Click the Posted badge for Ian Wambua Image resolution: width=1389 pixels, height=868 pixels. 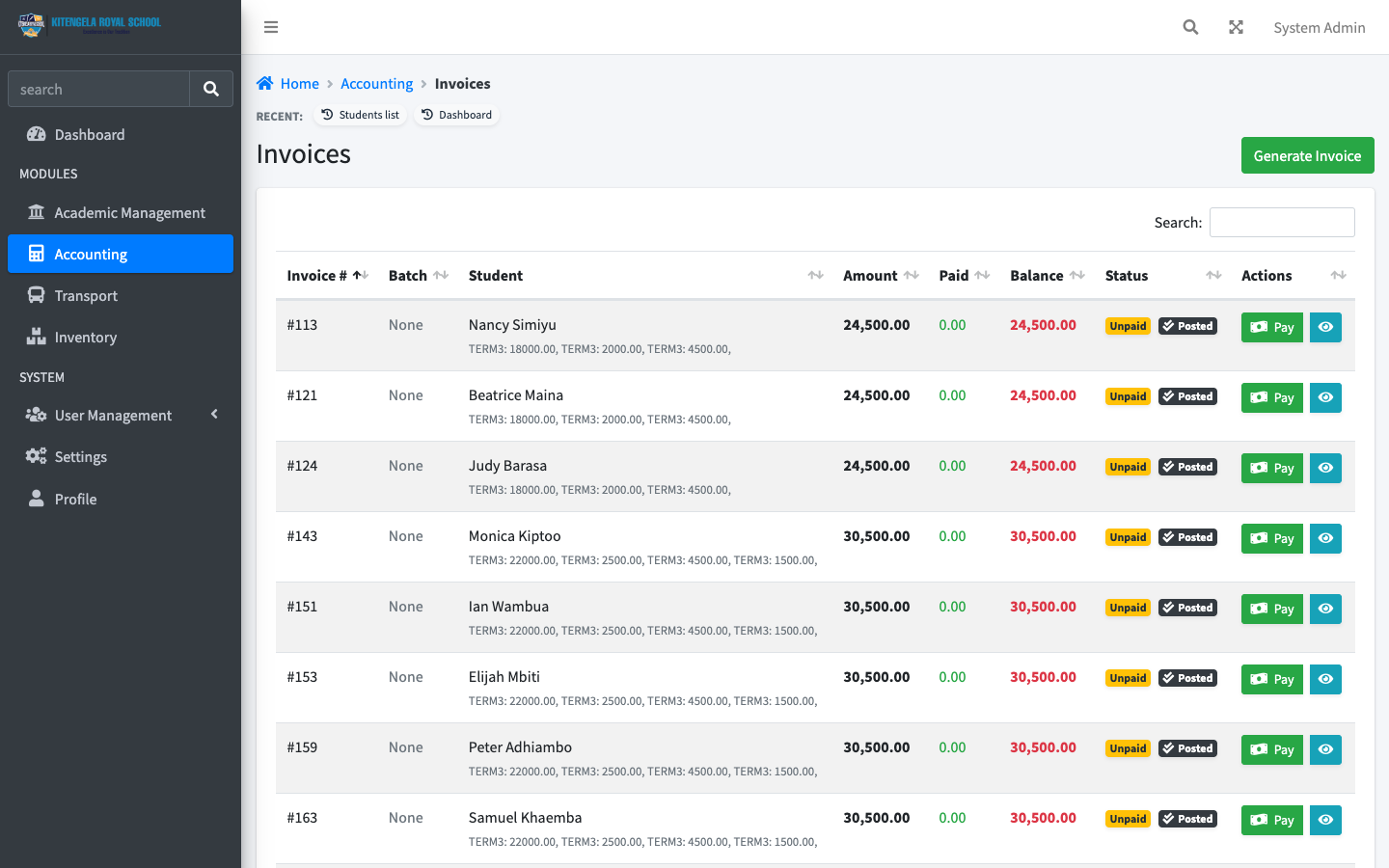pyautogui.click(x=1187, y=608)
